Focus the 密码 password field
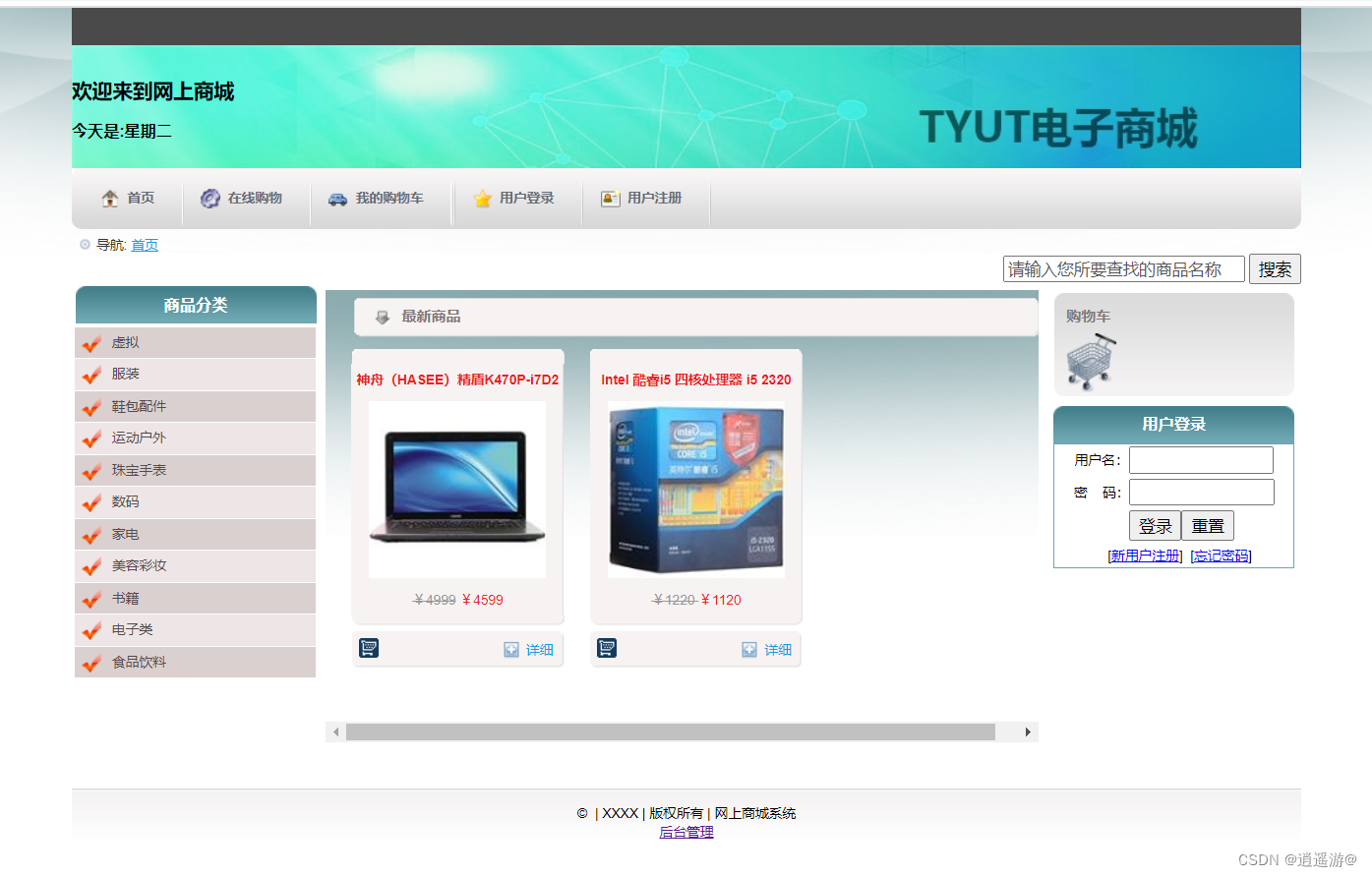This screenshot has width=1372, height=877. [1201, 493]
